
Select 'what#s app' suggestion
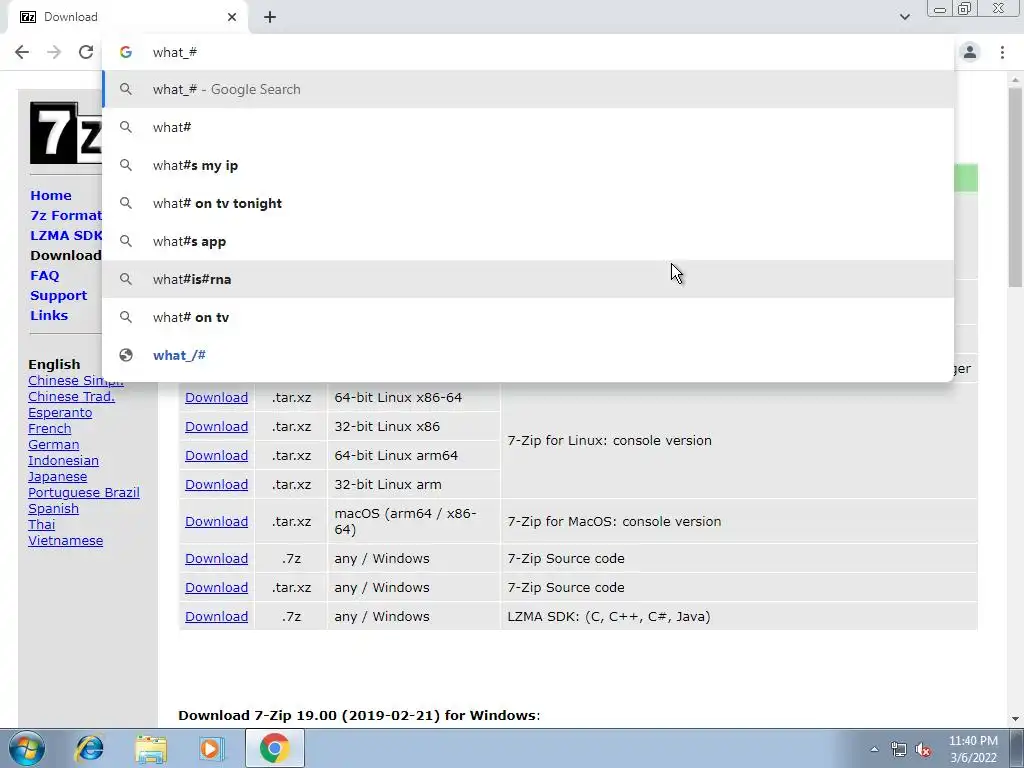(x=528, y=241)
